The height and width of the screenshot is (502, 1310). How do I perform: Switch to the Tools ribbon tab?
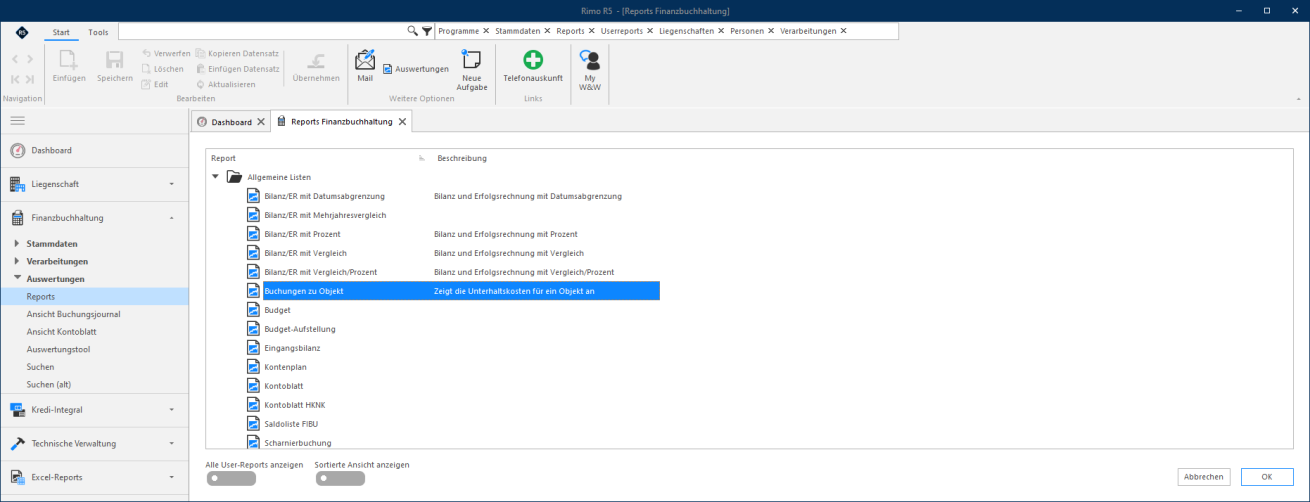point(98,32)
